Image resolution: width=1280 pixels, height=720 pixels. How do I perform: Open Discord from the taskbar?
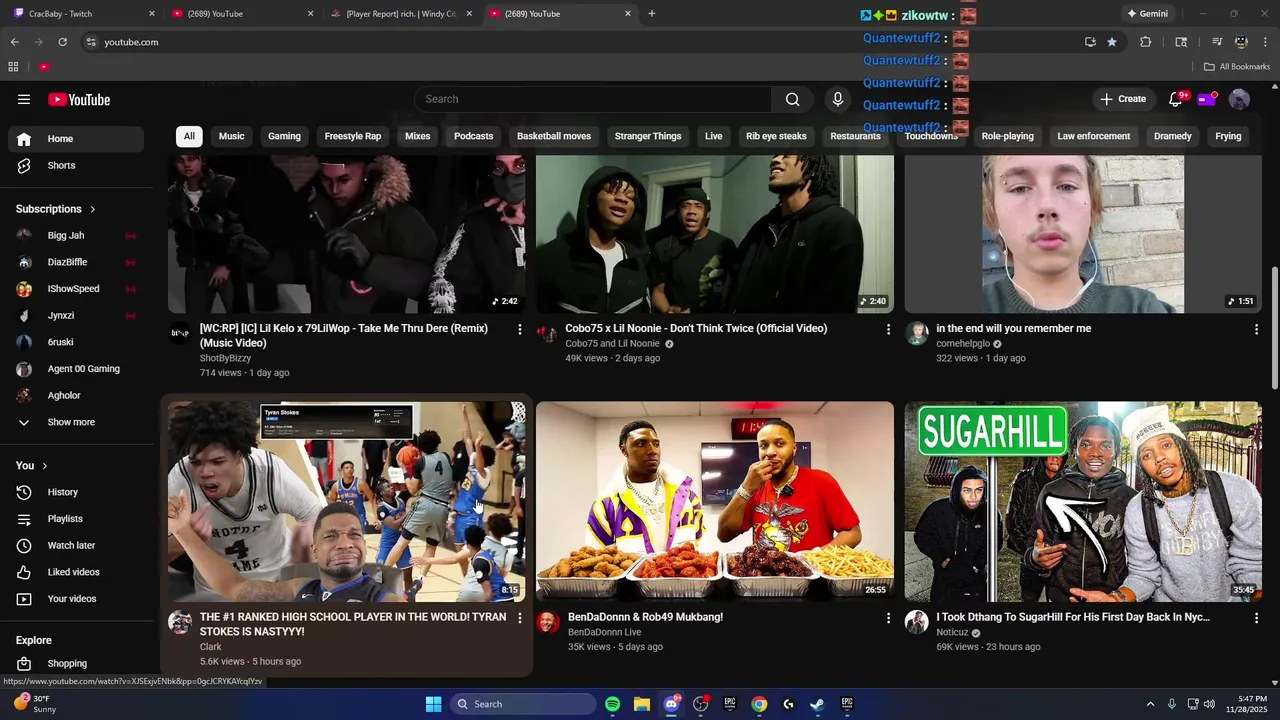(x=671, y=704)
